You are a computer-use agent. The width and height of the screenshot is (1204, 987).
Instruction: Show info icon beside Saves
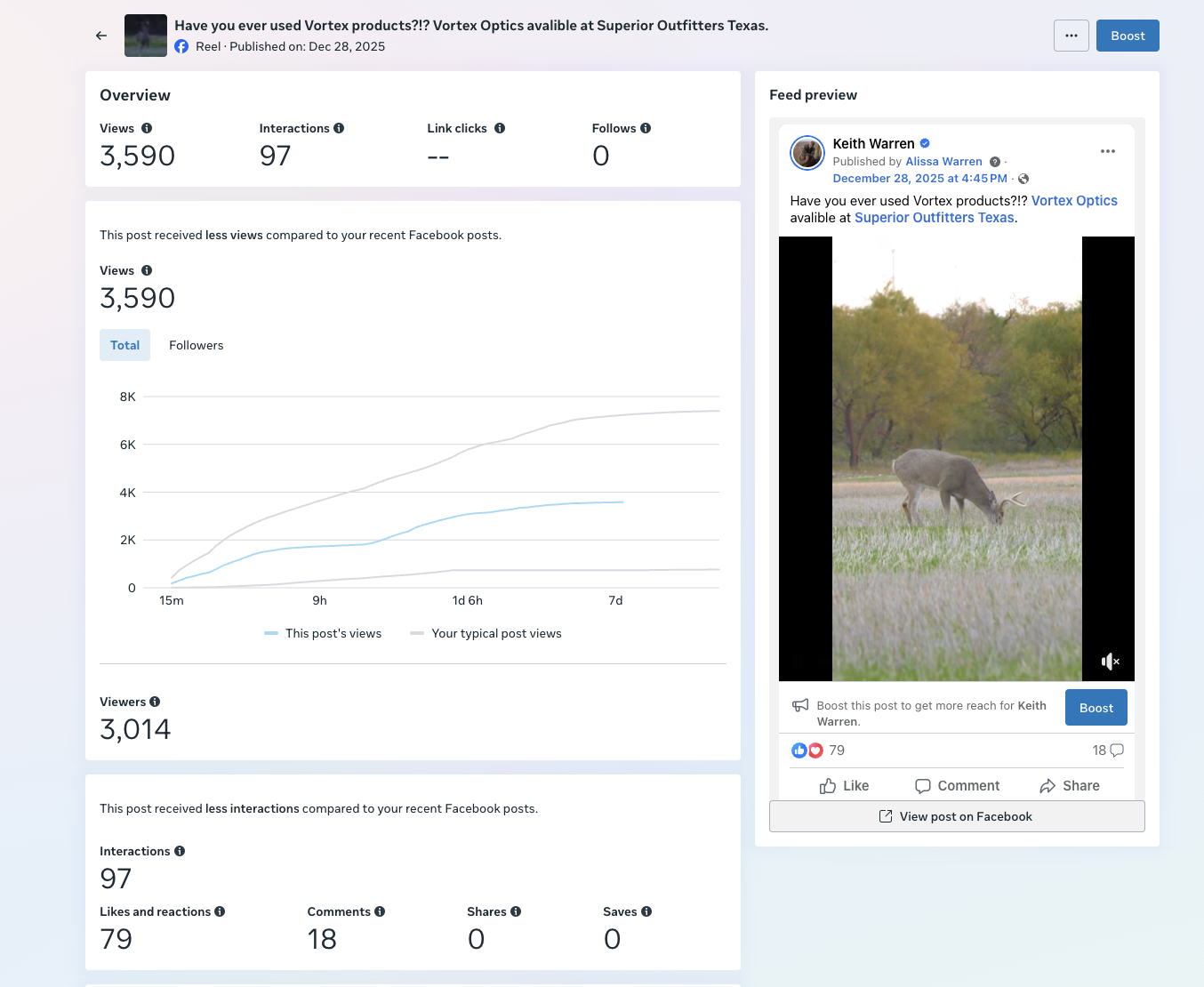coord(646,911)
